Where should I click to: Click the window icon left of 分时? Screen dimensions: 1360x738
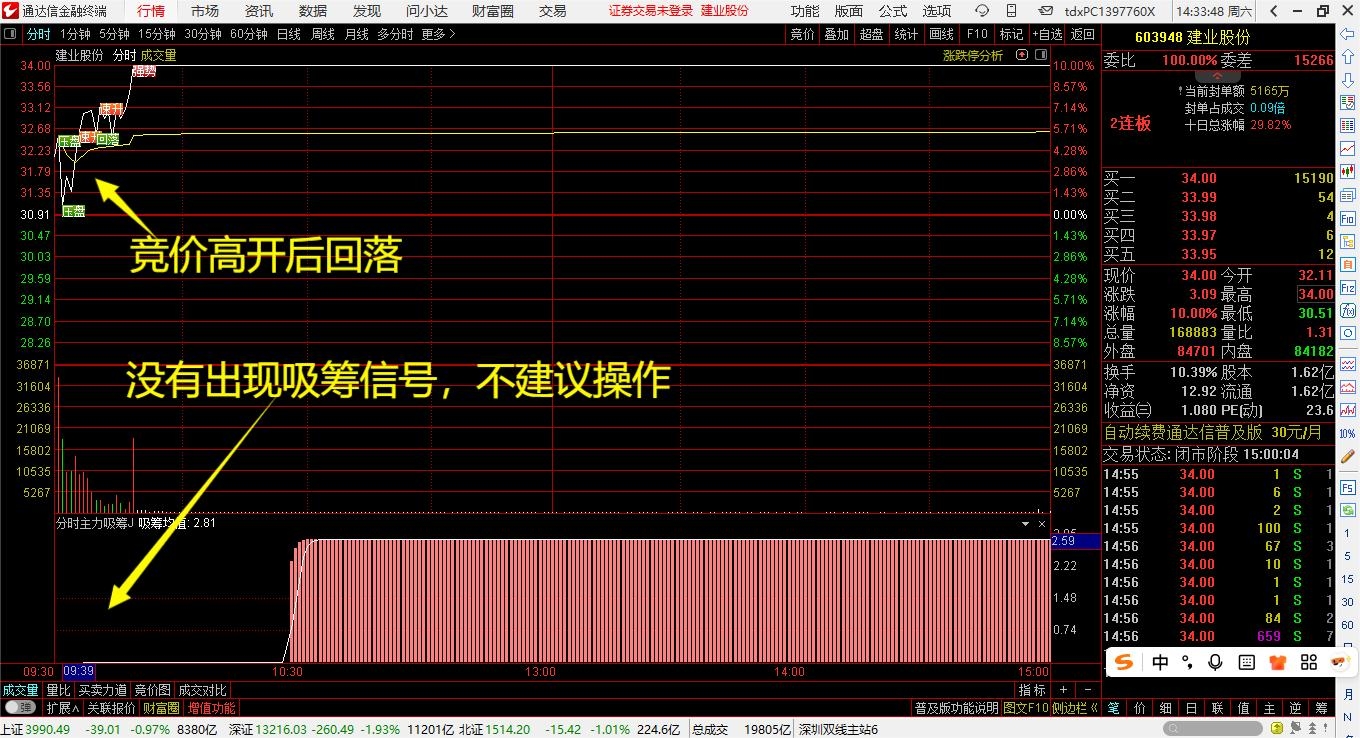[10, 34]
